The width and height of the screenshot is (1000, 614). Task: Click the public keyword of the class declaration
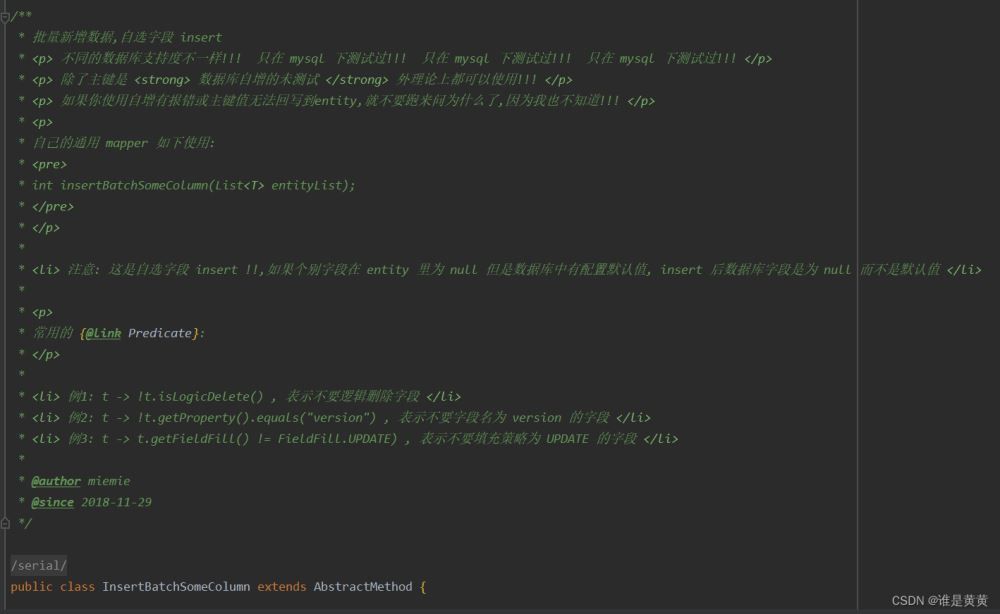pos(31,587)
